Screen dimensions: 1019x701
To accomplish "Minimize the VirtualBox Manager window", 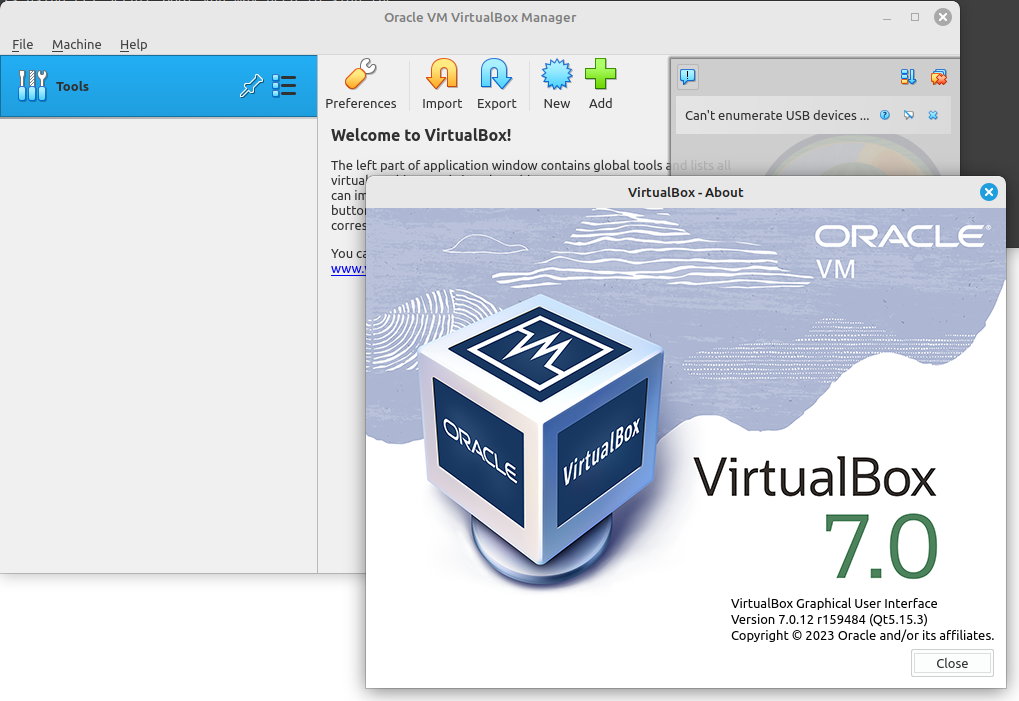I will click(x=887, y=18).
